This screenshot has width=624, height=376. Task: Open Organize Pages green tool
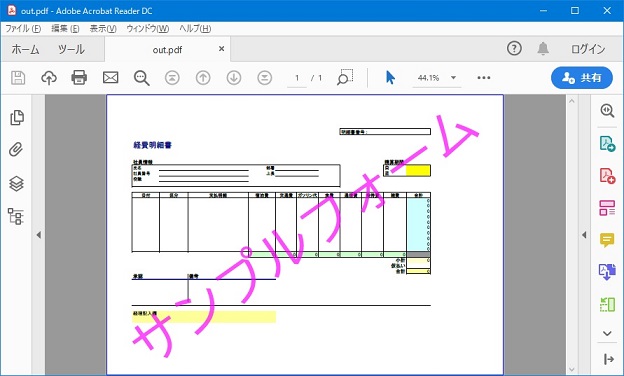(x=607, y=304)
